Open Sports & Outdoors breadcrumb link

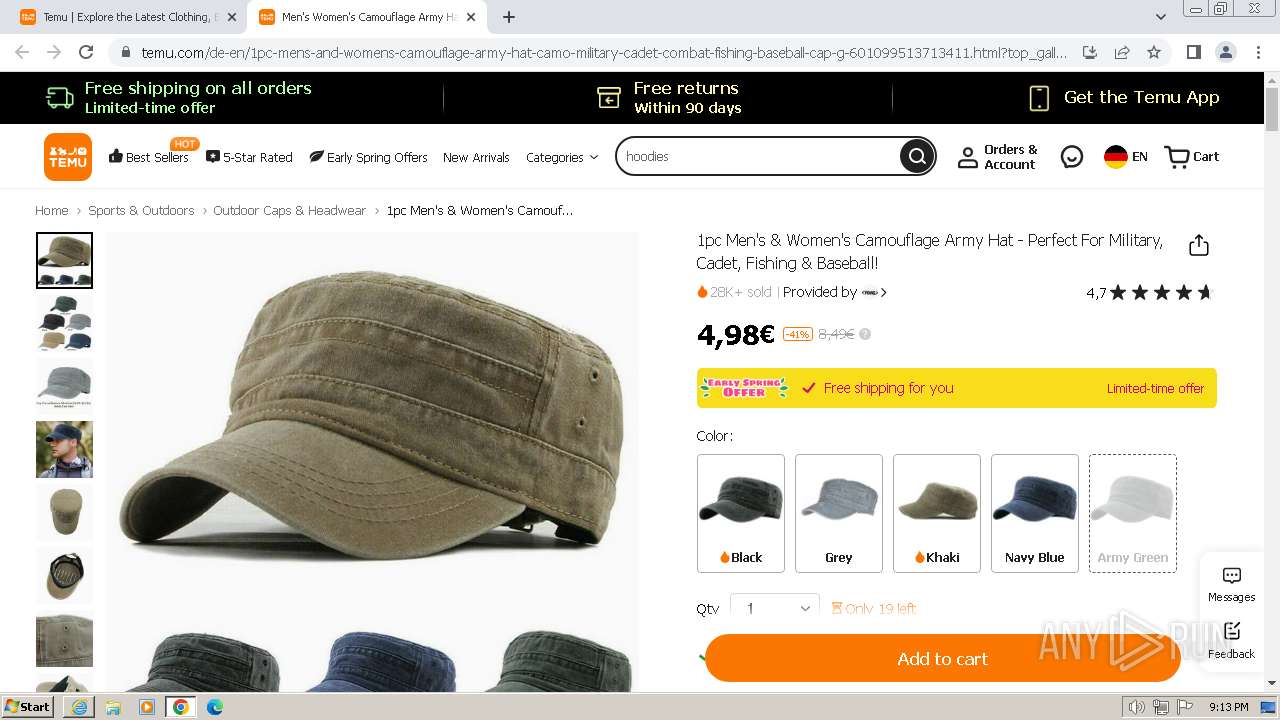141,211
